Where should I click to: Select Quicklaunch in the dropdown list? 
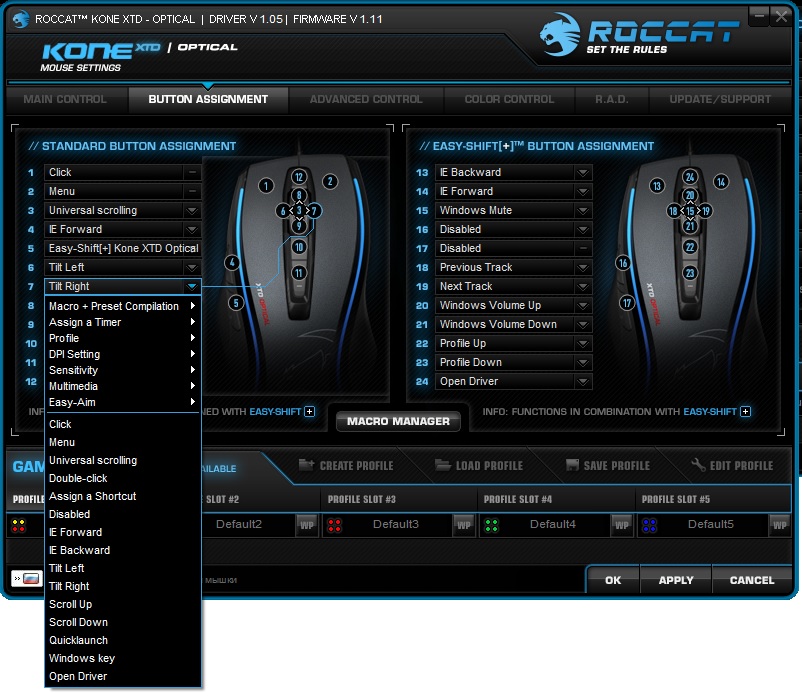pos(123,640)
